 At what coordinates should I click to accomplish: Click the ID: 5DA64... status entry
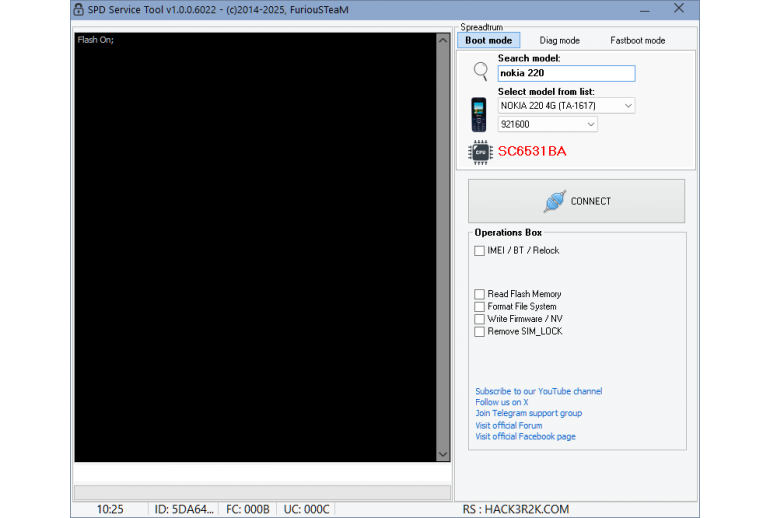(184, 510)
